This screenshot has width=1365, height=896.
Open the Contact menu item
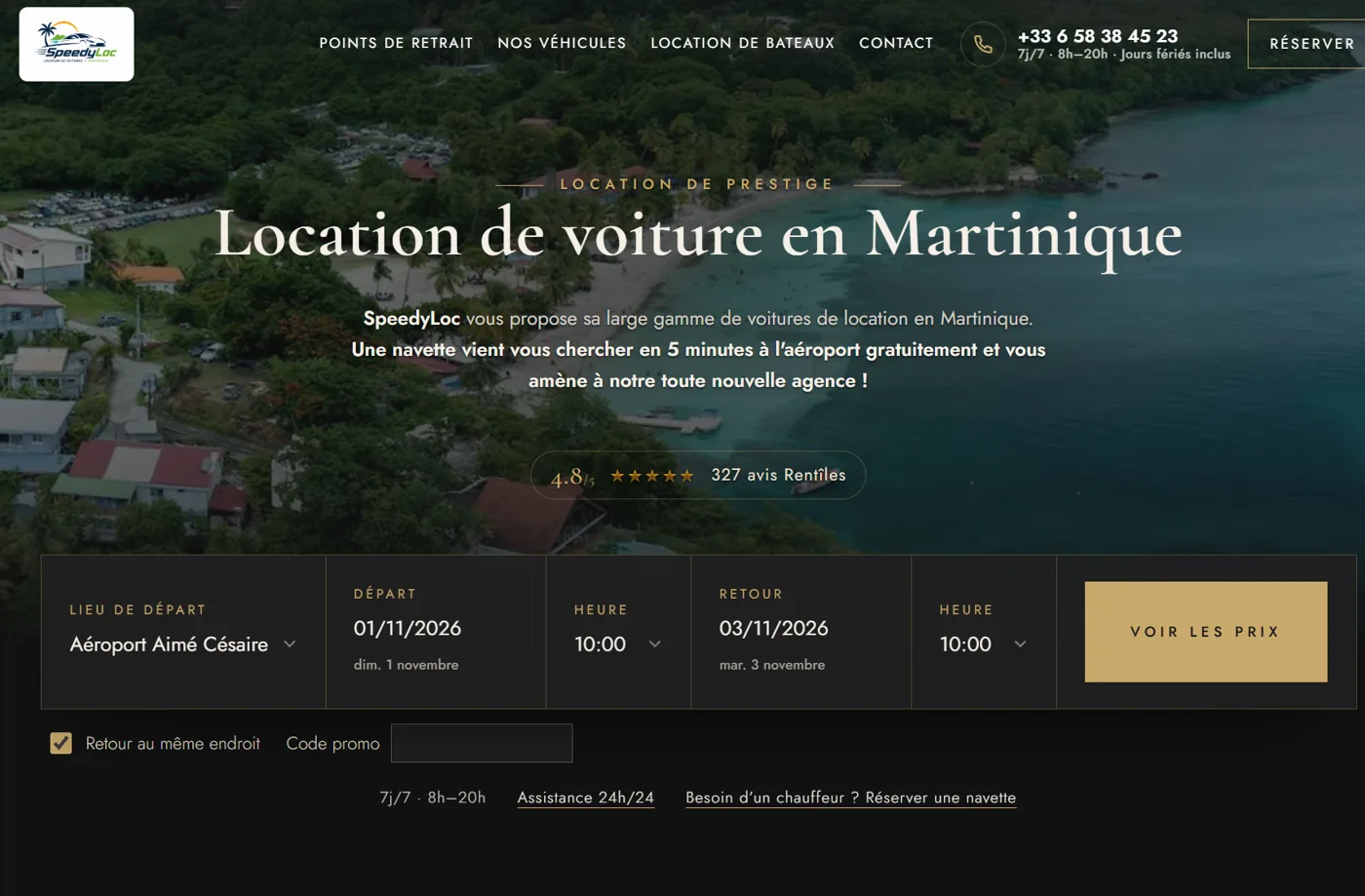pos(896,43)
